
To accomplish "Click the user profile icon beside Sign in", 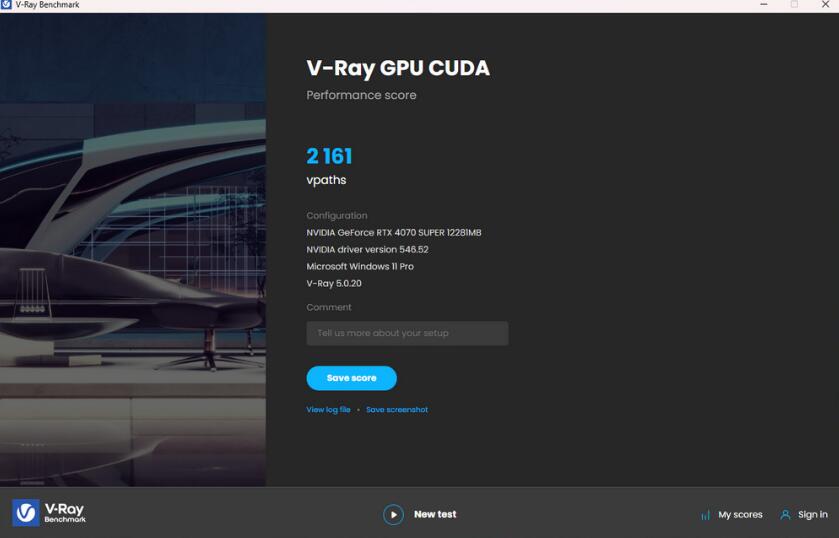I will click(785, 515).
